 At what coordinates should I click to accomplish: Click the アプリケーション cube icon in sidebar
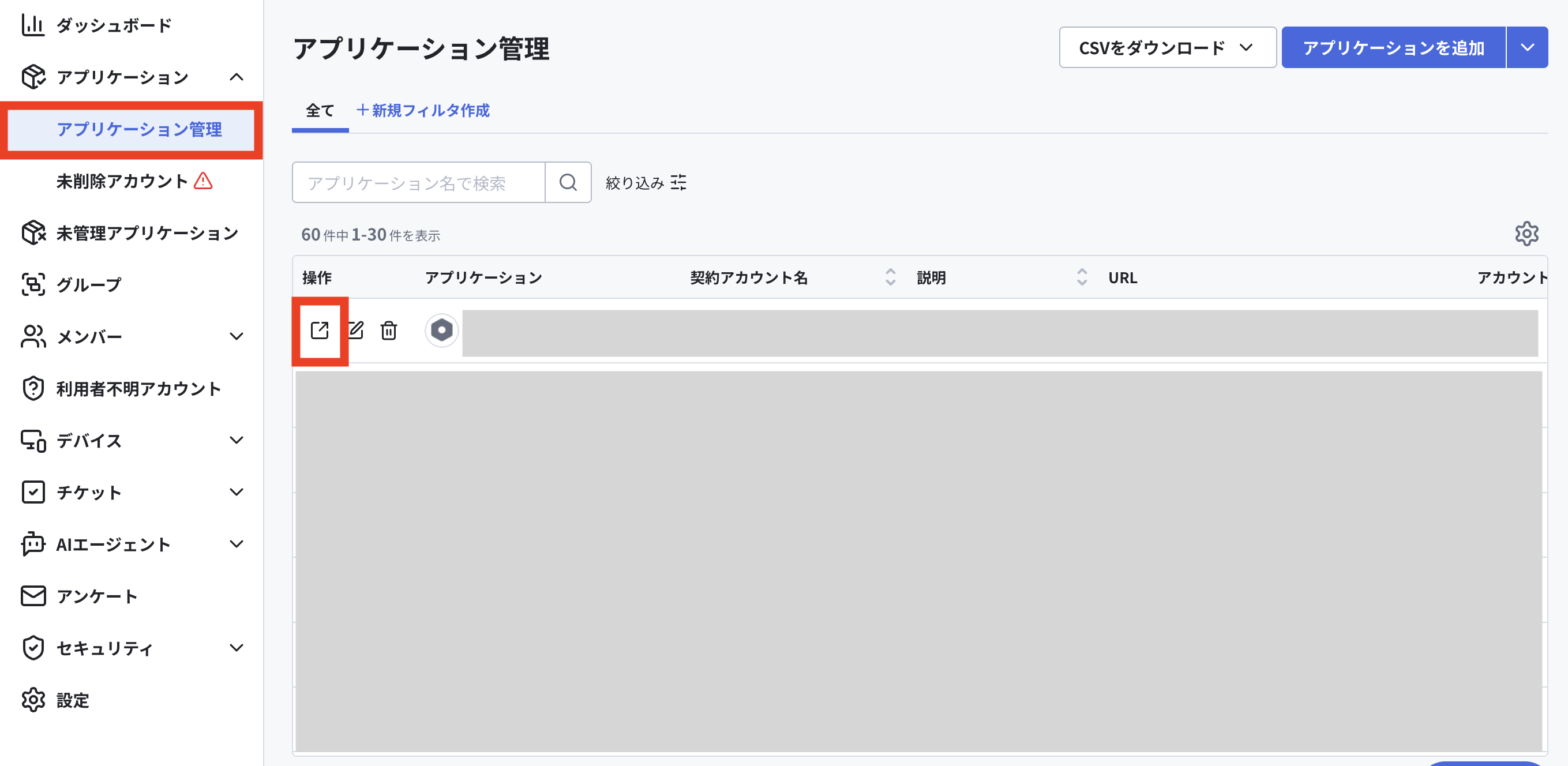click(x=33, y=77)
